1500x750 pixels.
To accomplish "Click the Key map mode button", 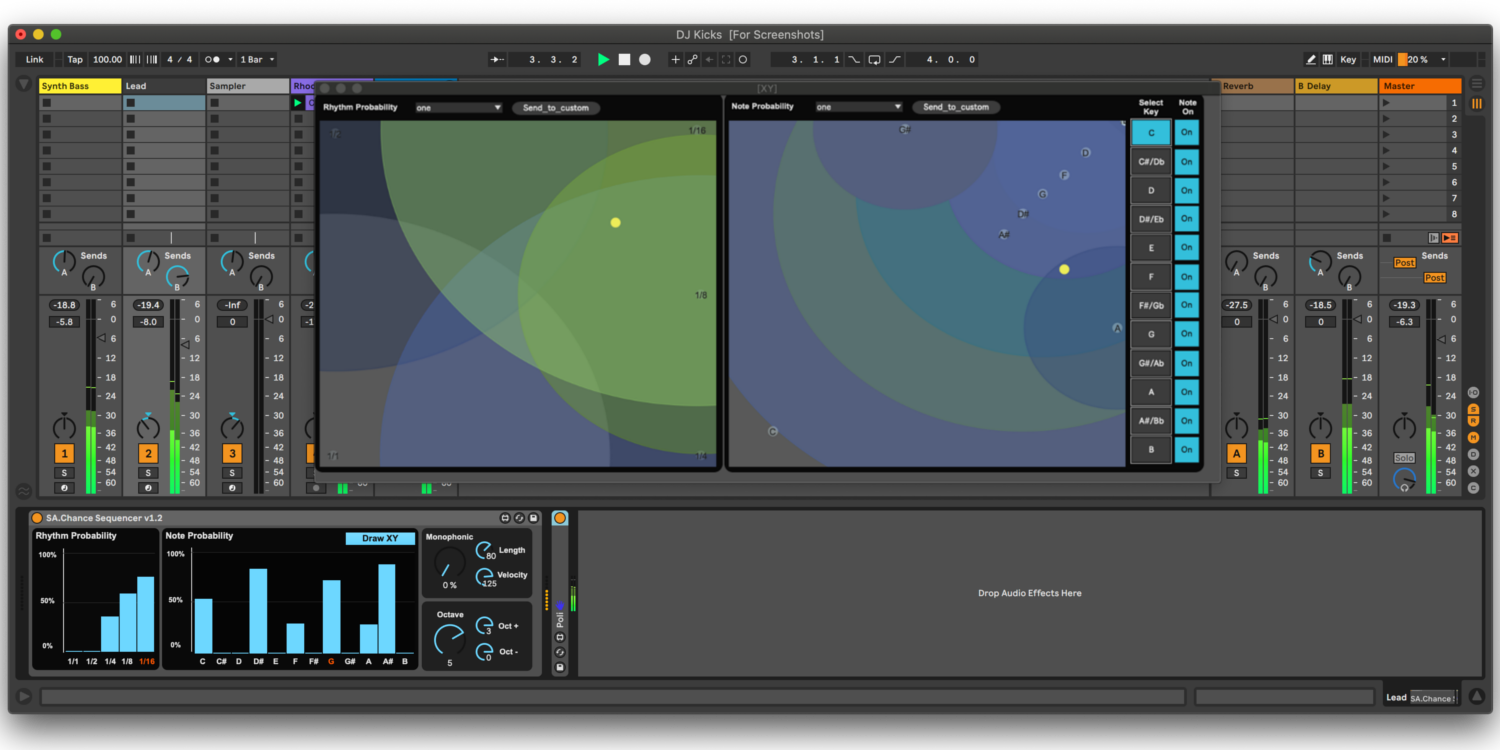I will point(1349,60).
